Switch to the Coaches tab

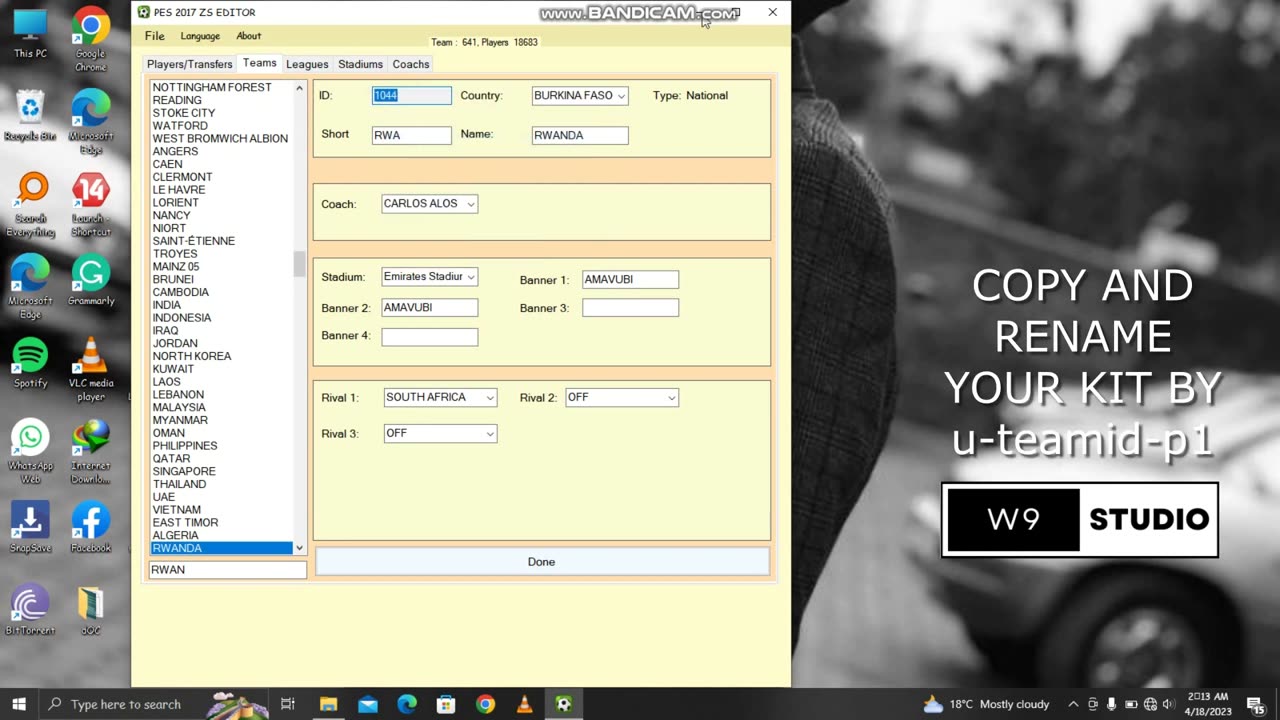click(411, 64)
